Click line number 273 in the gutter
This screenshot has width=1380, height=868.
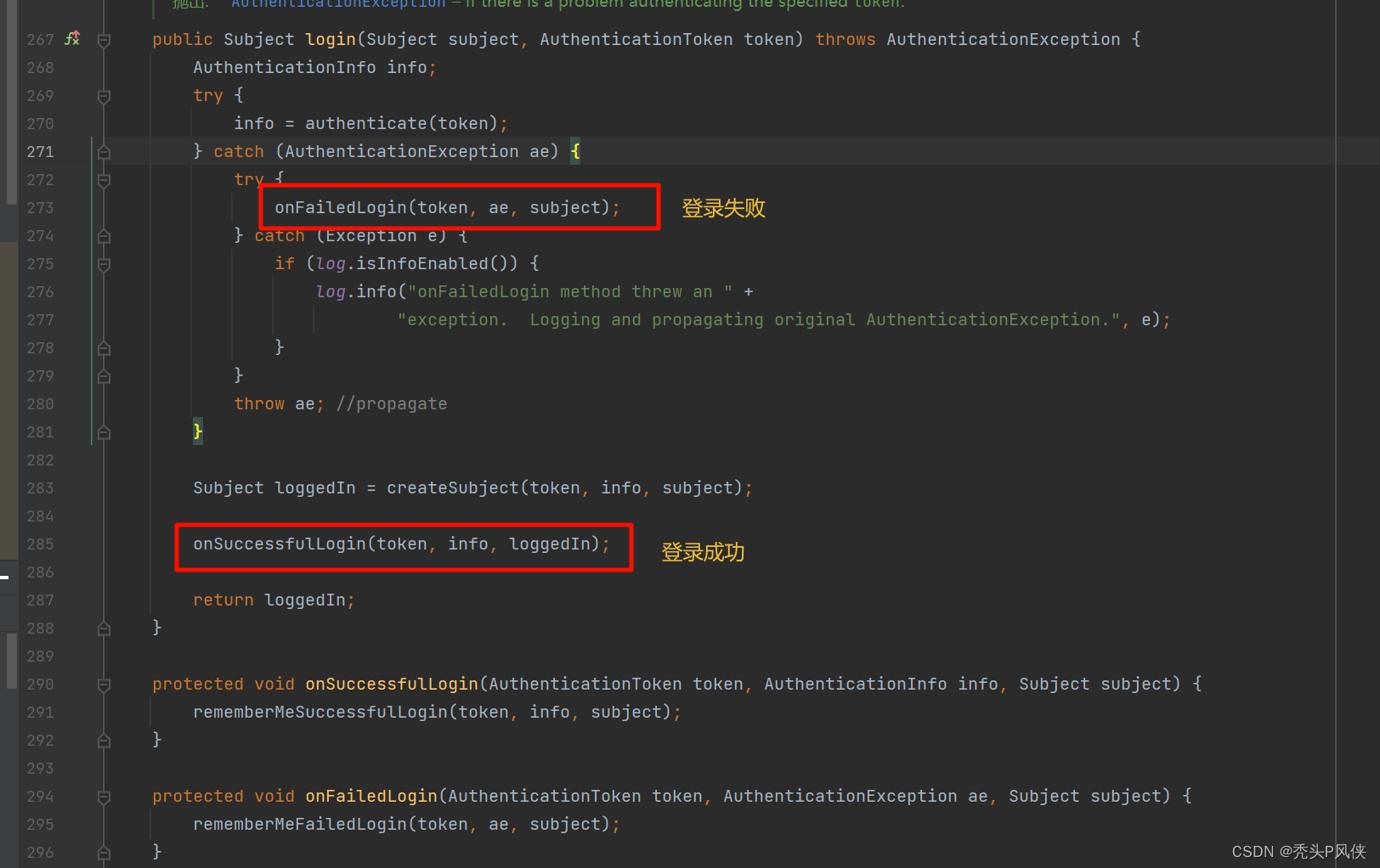pos(40,207)
